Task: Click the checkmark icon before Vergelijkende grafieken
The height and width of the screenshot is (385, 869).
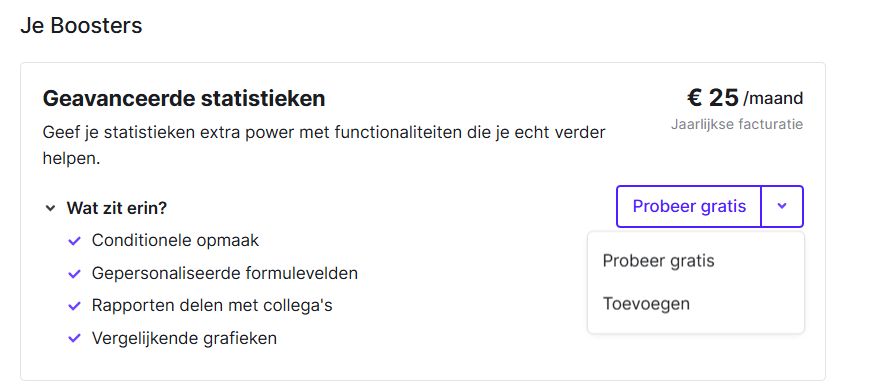Action: [74, 338]
